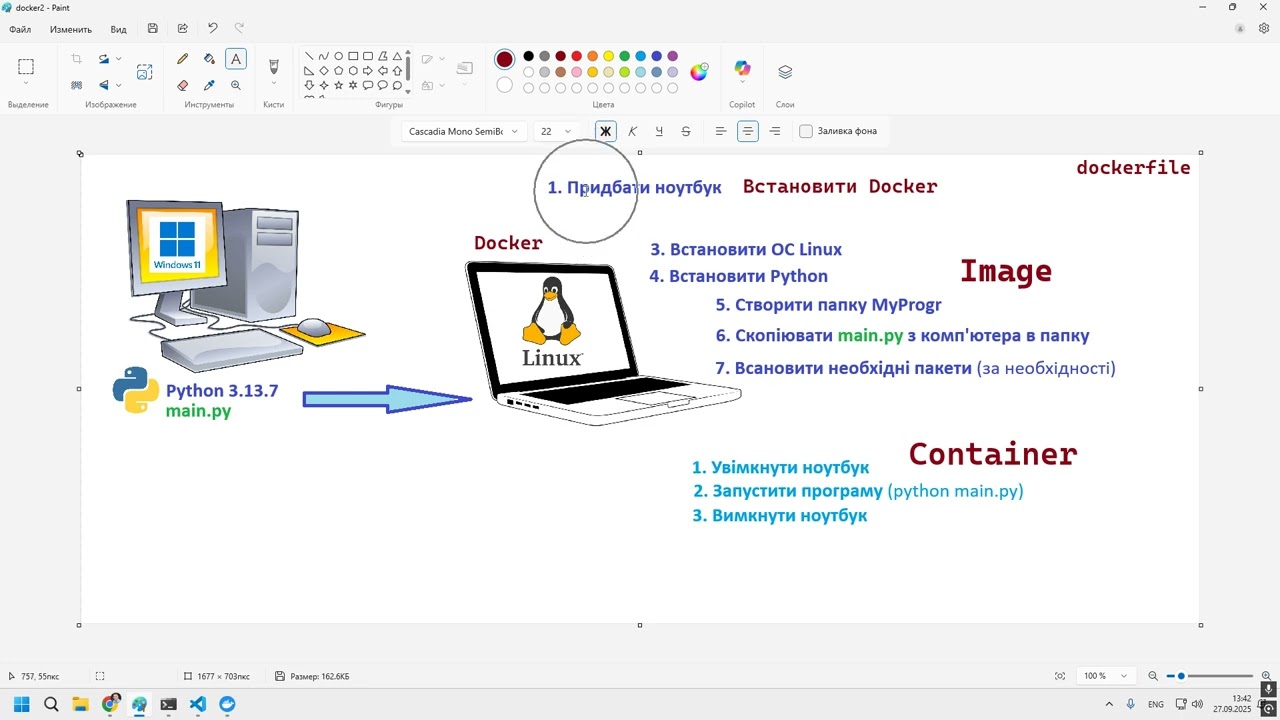Select the Magnifier tool
Screen dimensions: 1280x720
point(236,86)
